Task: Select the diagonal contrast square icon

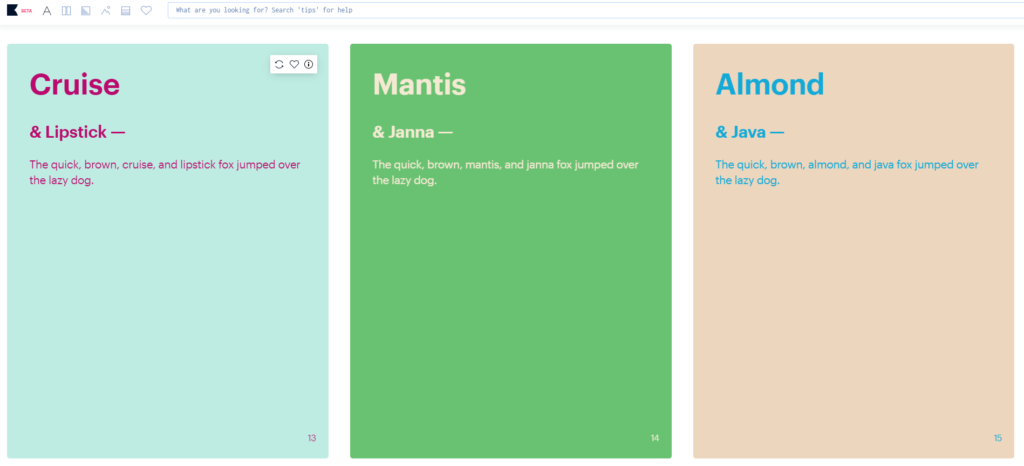Action: tap(86, 10)
